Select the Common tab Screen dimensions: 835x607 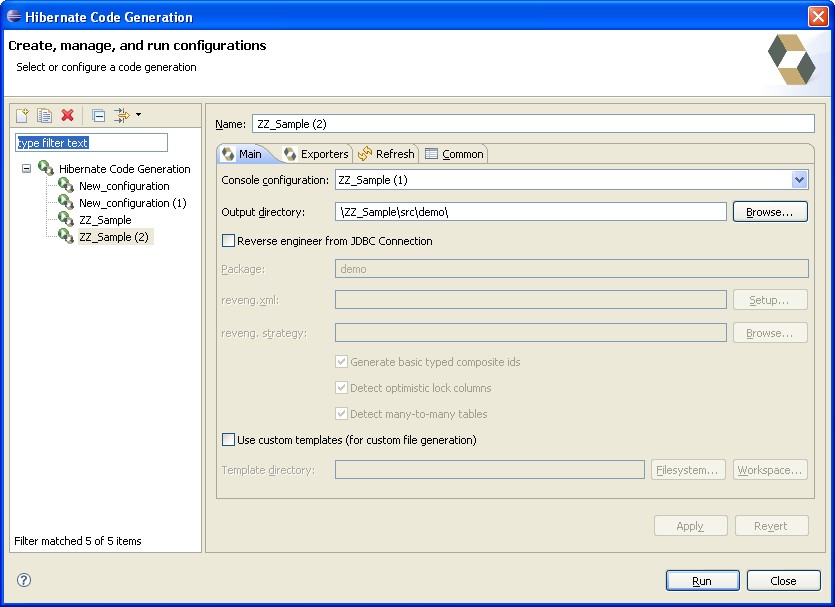pos(454,154)
